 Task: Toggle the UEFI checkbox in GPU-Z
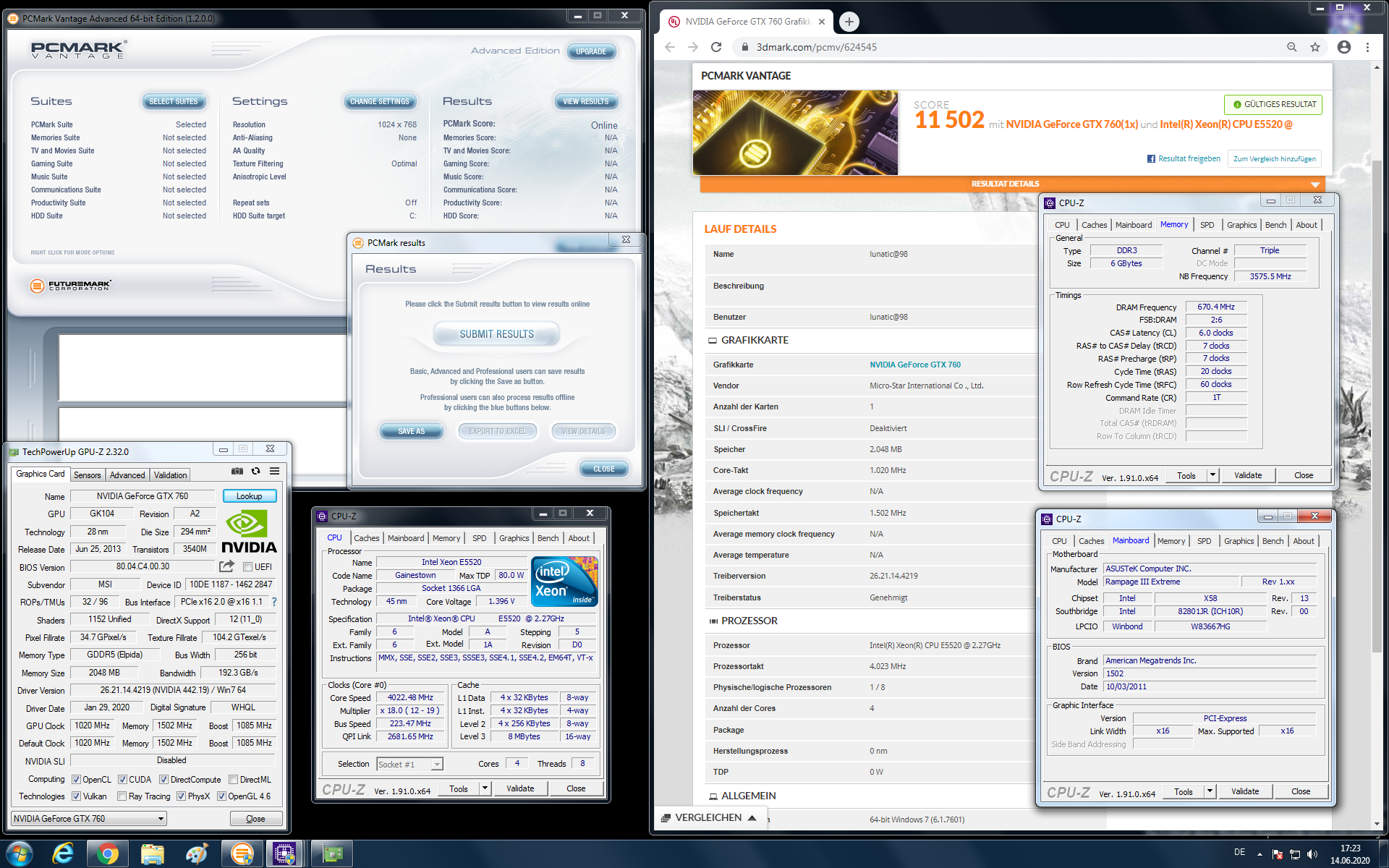pyautogui.click(x=247, y=566)
